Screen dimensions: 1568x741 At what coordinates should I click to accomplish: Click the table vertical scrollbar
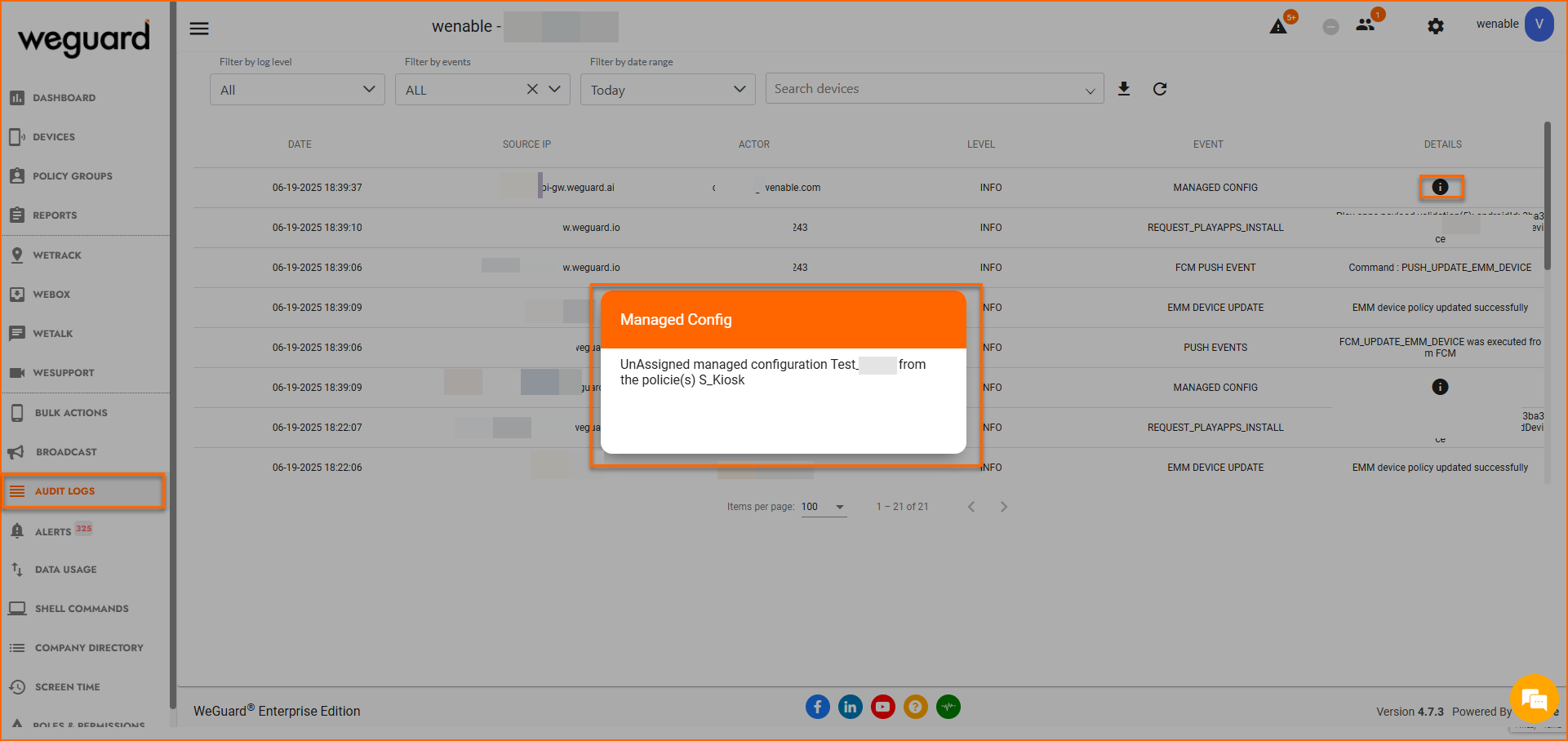click(1547, 196)
